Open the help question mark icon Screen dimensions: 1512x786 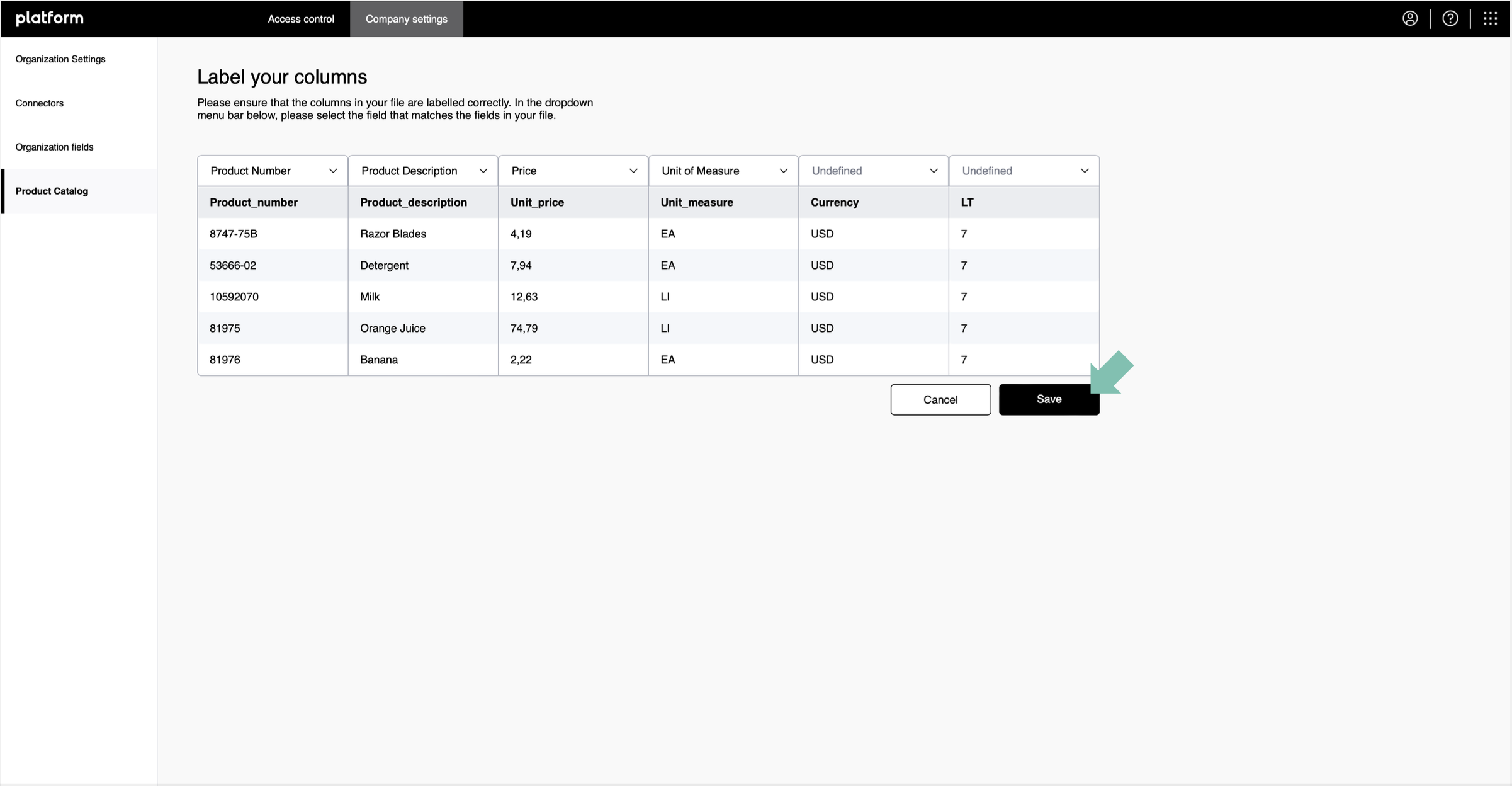tap(1450, 18)
